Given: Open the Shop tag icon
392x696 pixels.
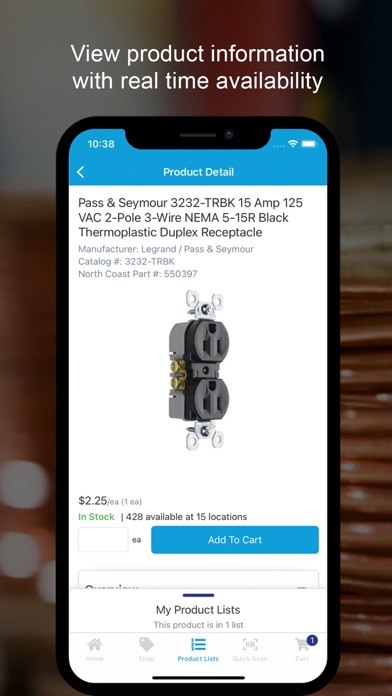Looking at the screenshot, I should (146, 644).
